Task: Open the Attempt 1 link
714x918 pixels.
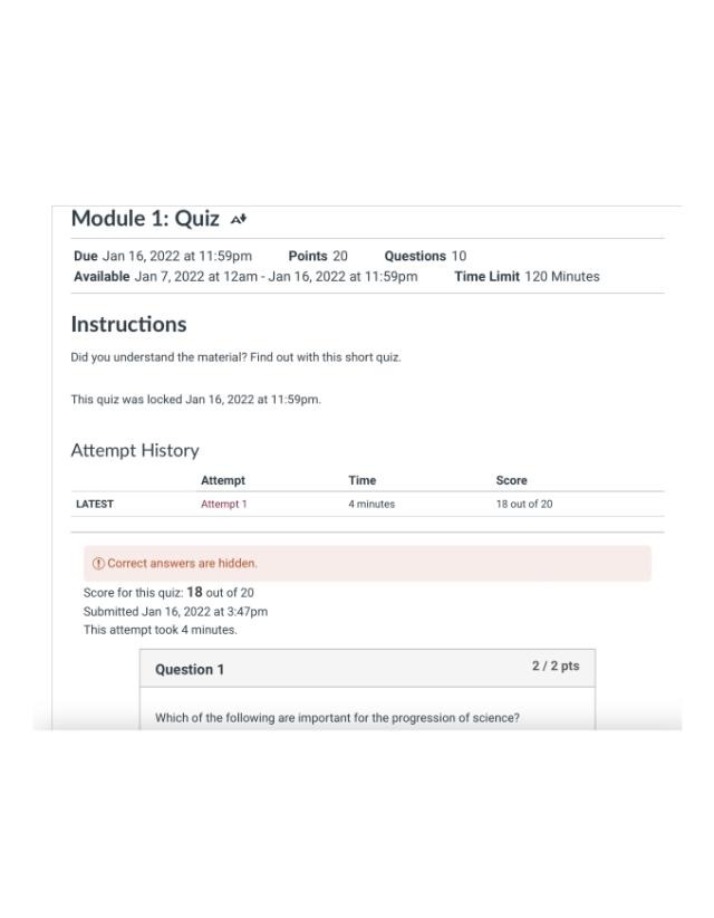Action: (x=224, y=504)
